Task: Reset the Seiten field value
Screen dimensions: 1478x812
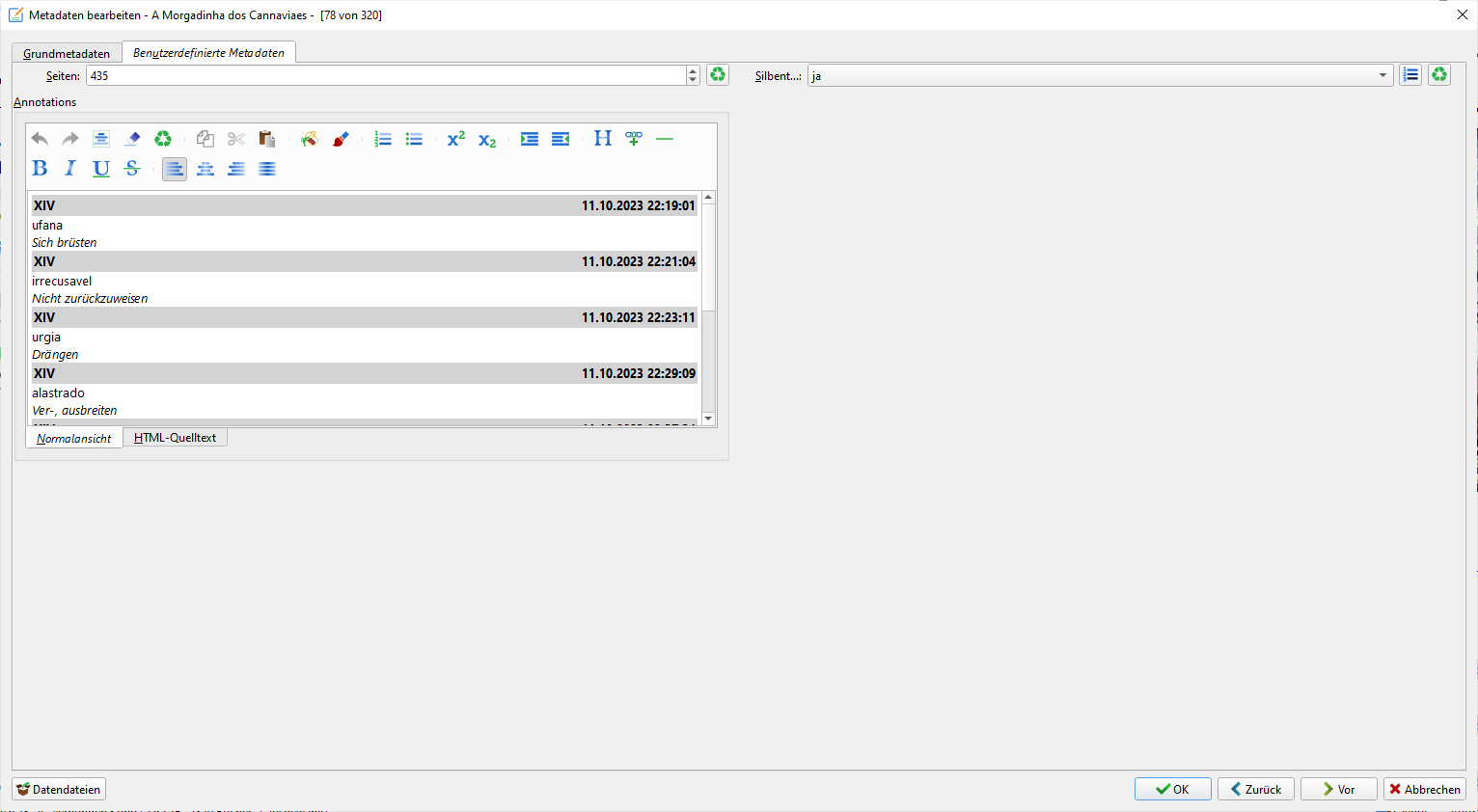Action: [x=718, y=75]
